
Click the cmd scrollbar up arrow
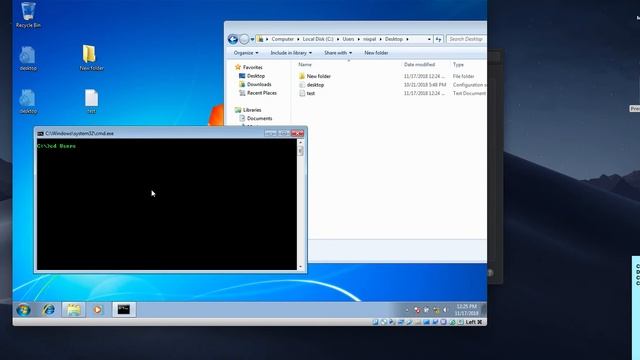301,142
